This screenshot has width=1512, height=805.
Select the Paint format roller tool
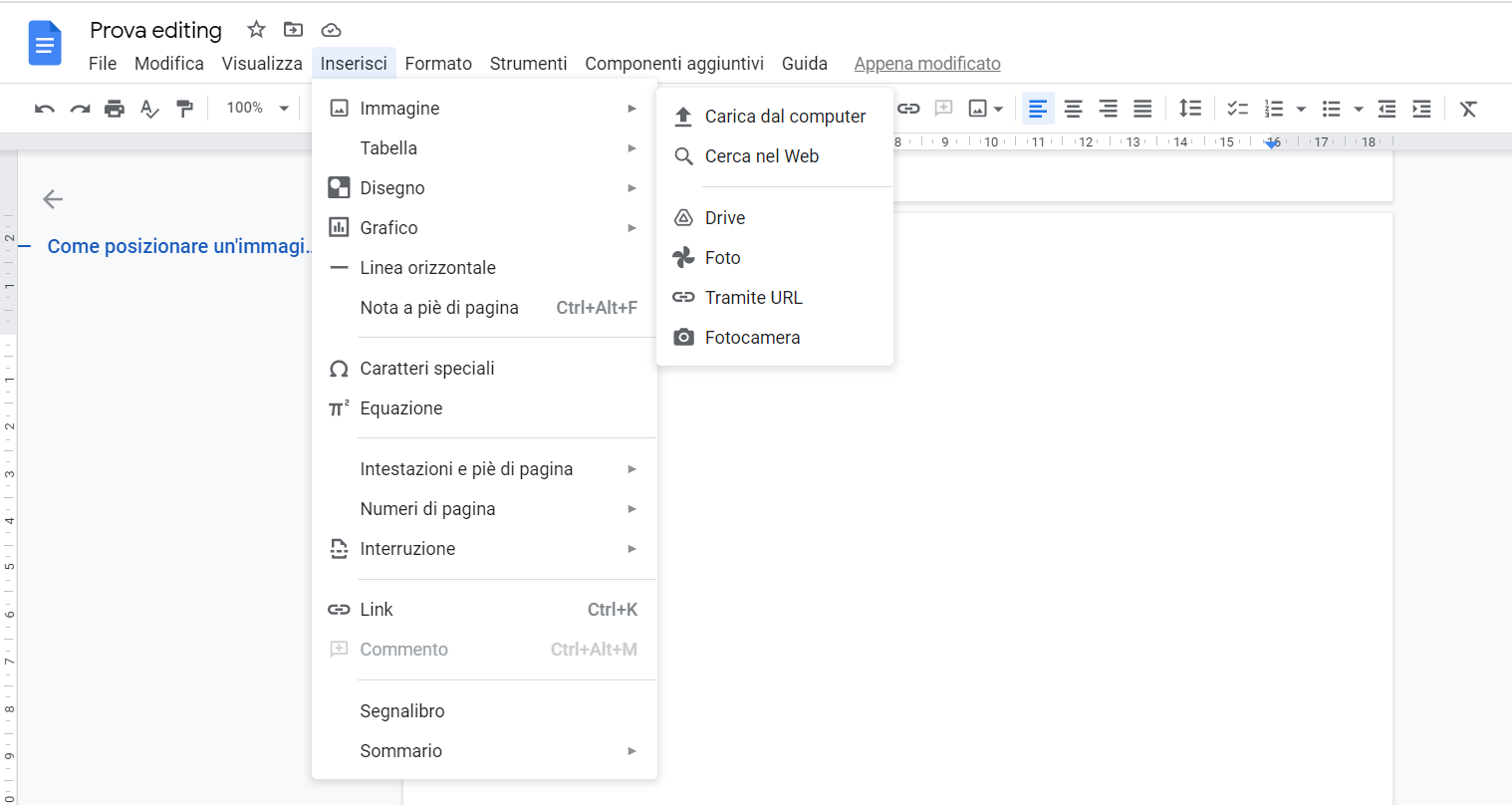pos(184,109)
